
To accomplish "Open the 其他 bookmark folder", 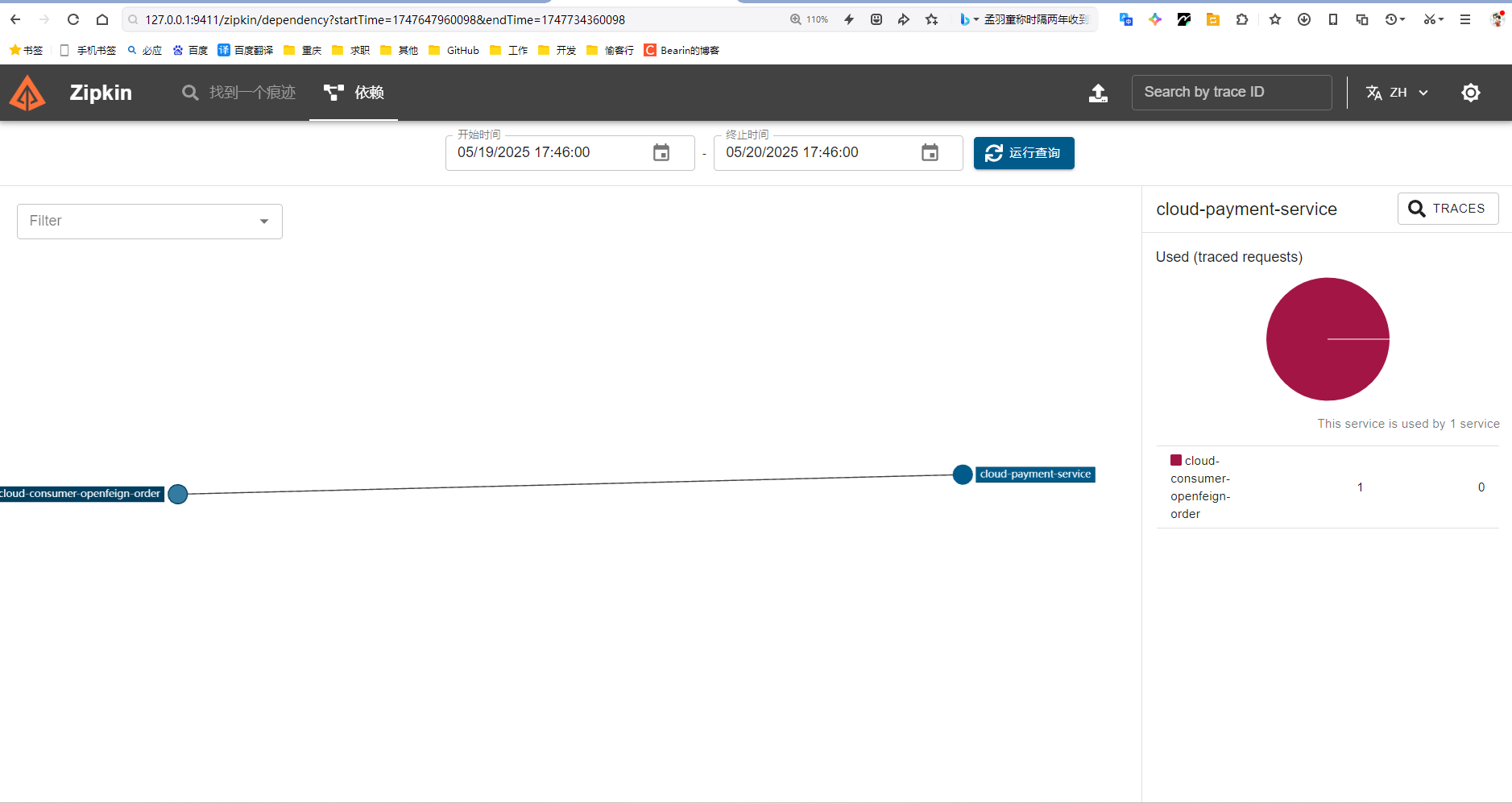I will [x=399, y=50].
